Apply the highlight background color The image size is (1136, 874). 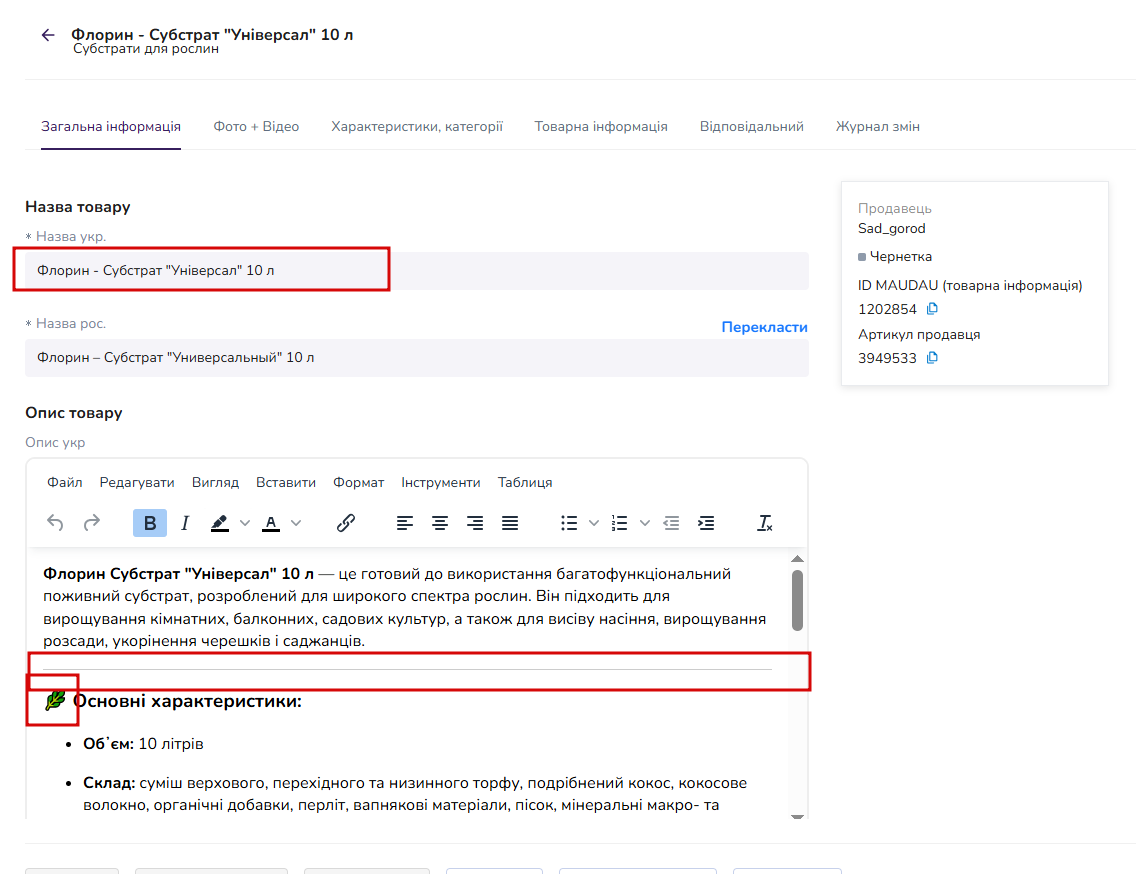pos(220,523)
